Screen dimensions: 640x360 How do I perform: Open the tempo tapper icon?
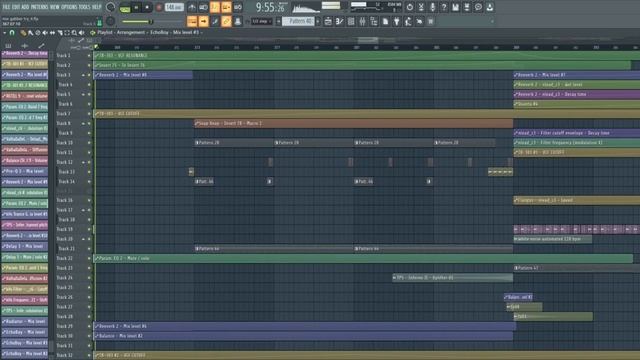(x=408, y=21)
